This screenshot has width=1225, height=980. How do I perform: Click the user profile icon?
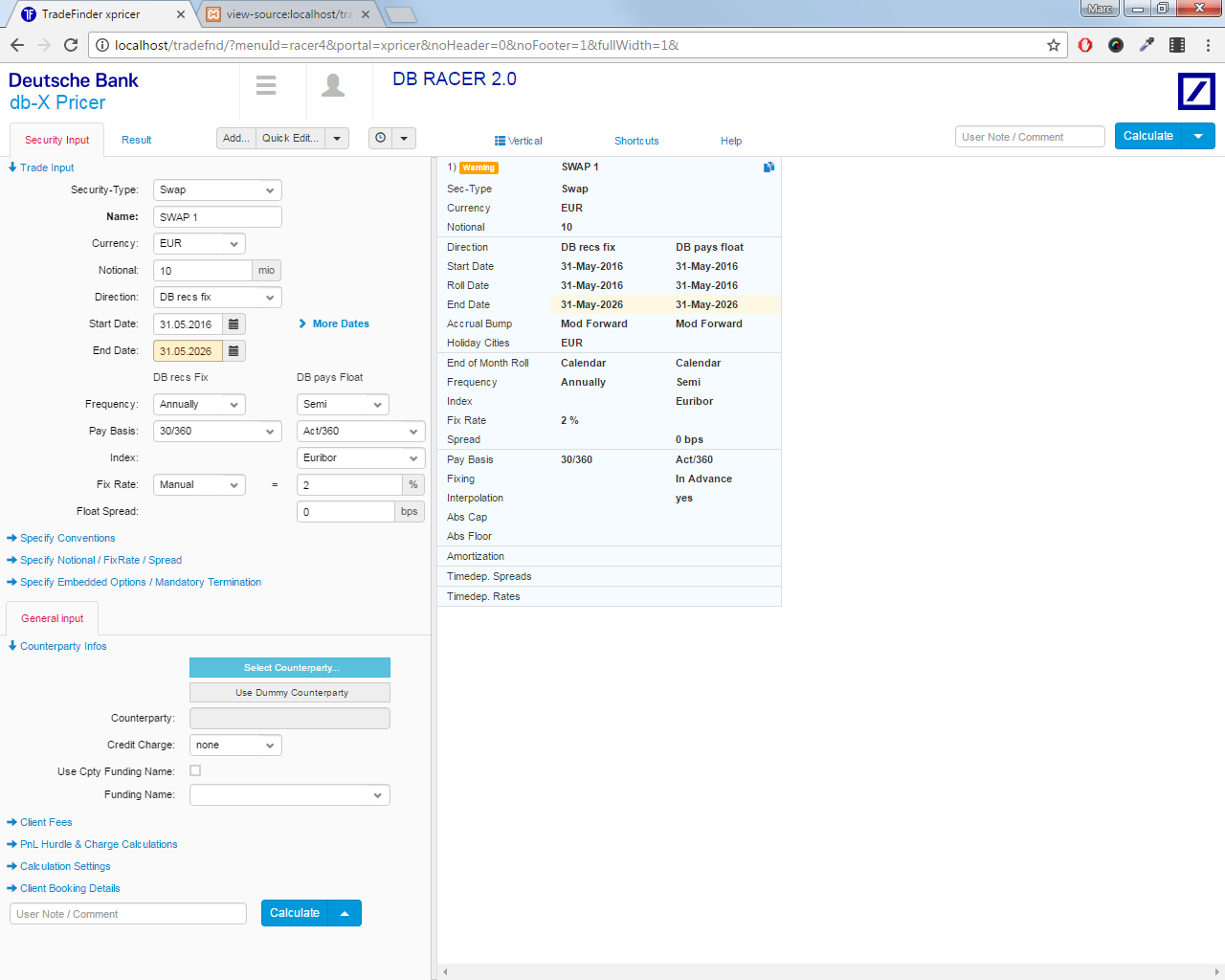(333, 85)
